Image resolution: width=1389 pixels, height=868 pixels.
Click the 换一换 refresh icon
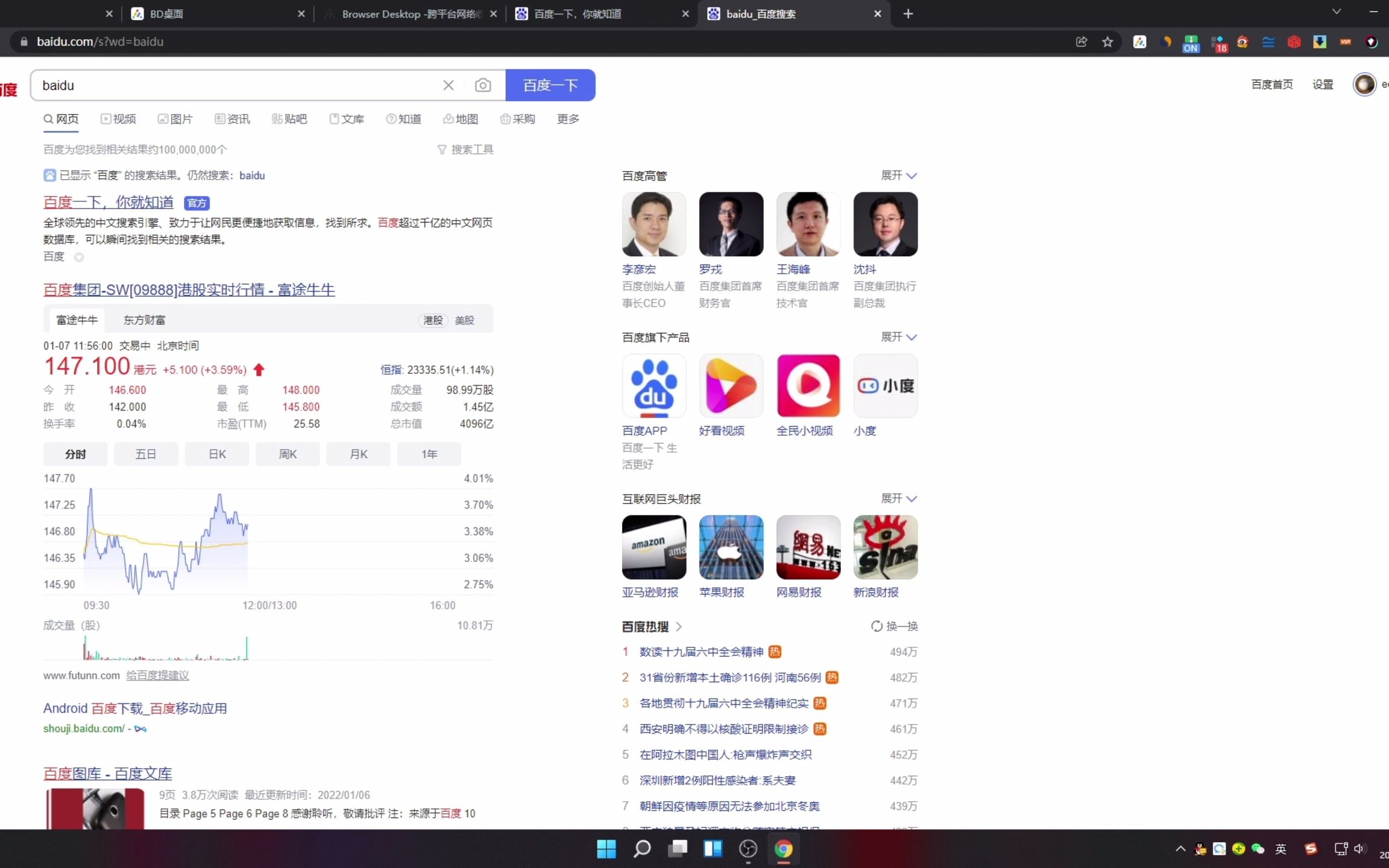877,626
